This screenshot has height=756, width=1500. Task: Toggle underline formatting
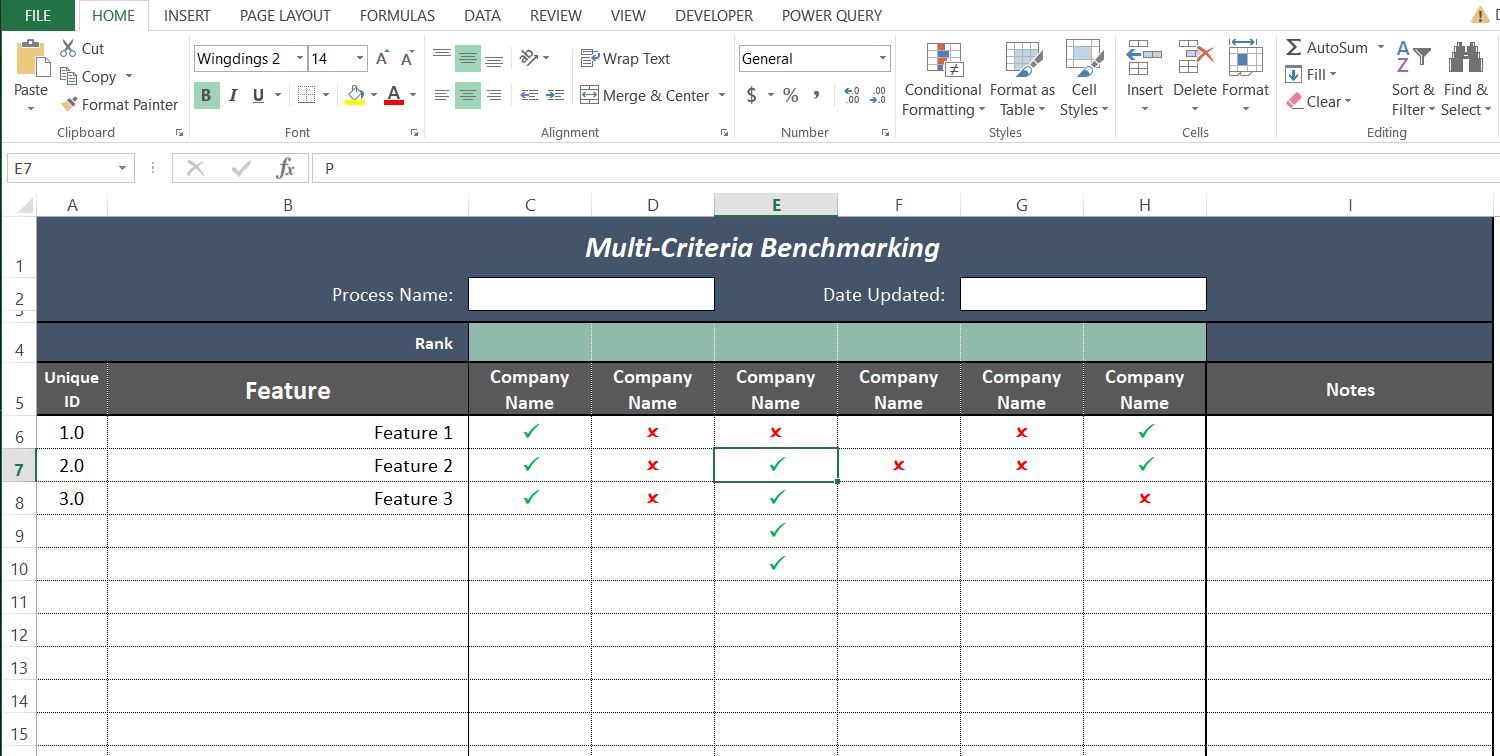click(256, 94)
